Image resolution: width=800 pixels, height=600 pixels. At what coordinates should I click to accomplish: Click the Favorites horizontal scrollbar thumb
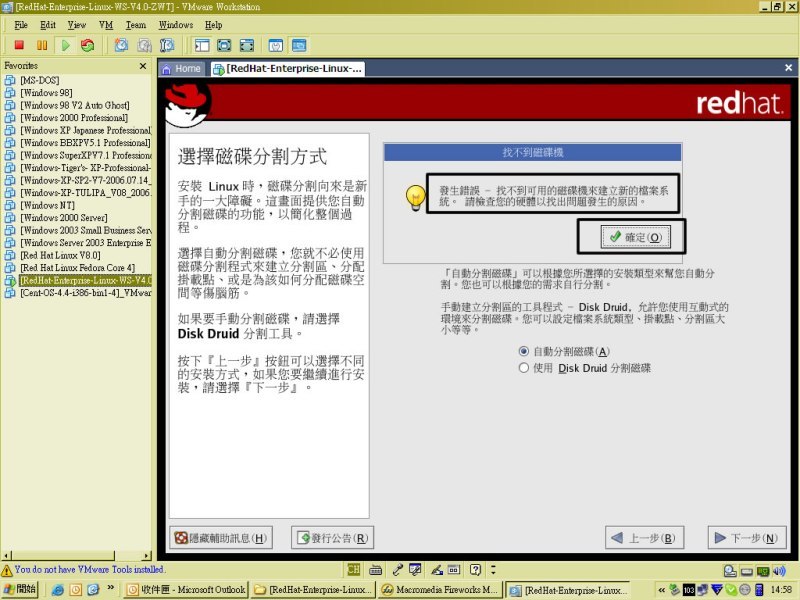tap(63, 556)
